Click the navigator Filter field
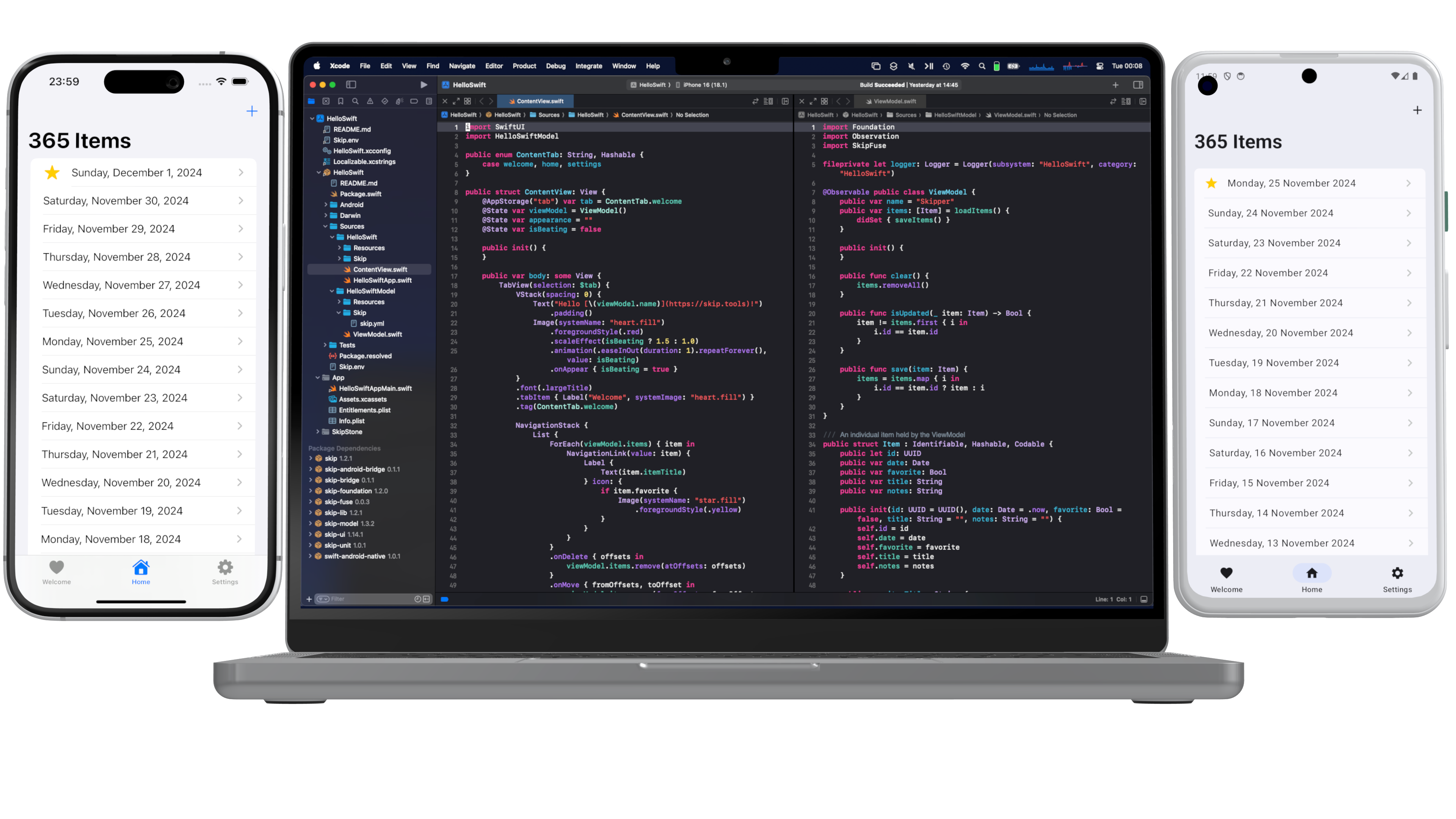The width and height of the screenshot is (1456, 819). [367, 599]
